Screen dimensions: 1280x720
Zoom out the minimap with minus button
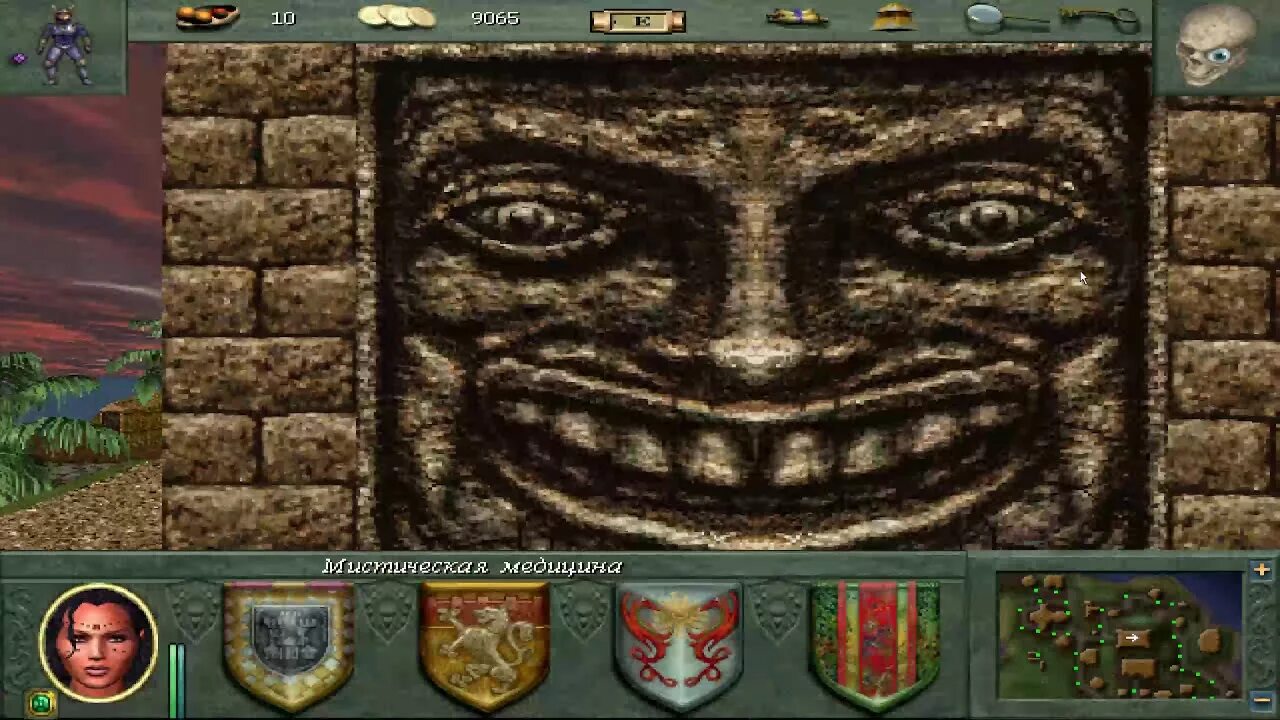(1261, 699)
